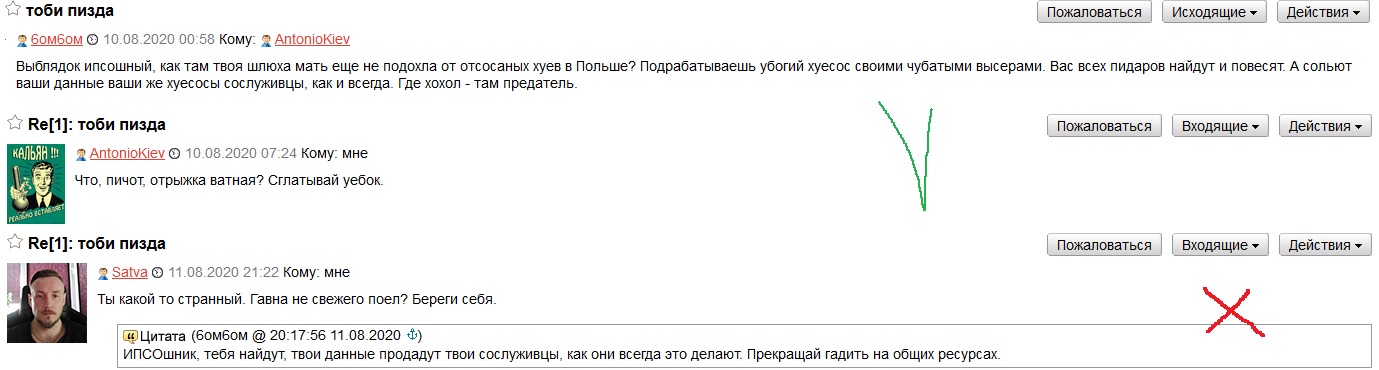Screen dimensions: 1379x370
Task: Star the AntonioKiev reply message
Action: [x=15, y=124]
